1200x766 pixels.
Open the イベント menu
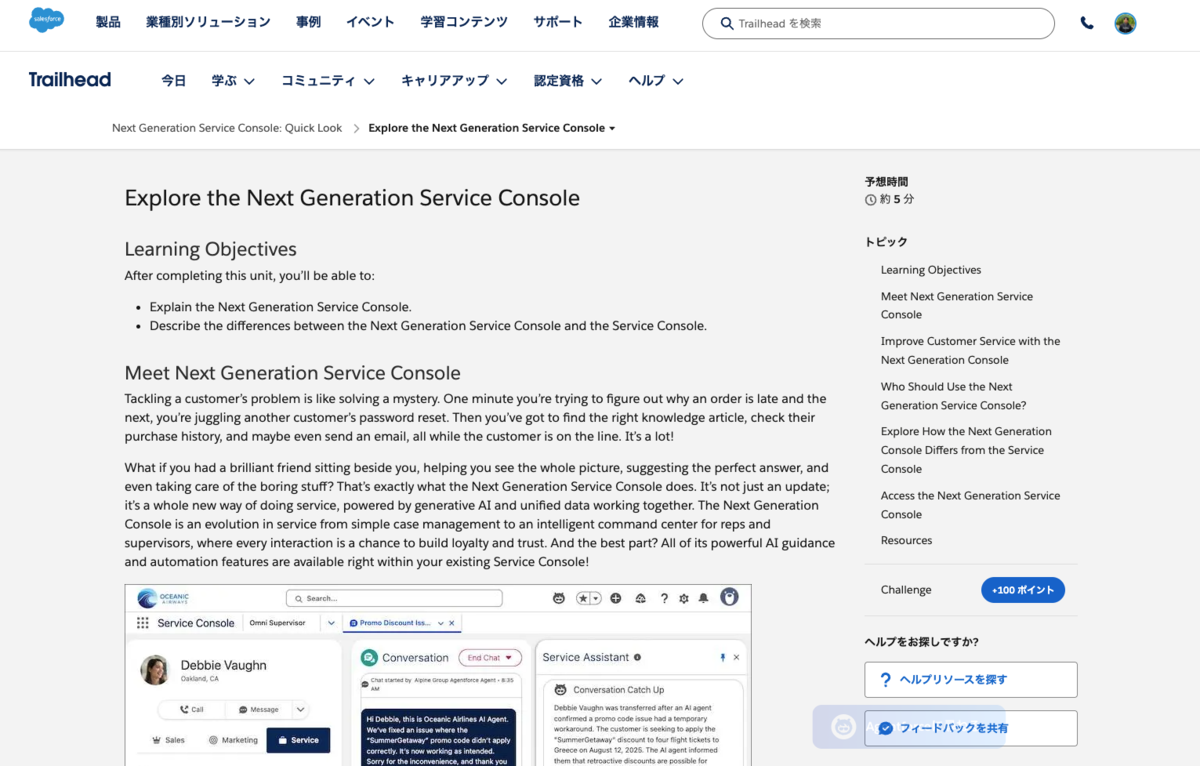pyautogui.click(x=370, y=22)
